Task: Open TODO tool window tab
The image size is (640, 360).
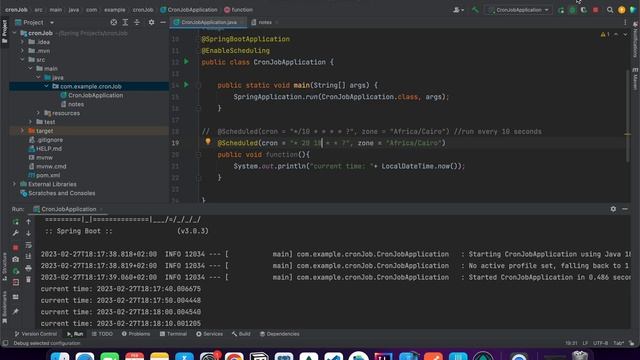Action: [x=102, y=334]
